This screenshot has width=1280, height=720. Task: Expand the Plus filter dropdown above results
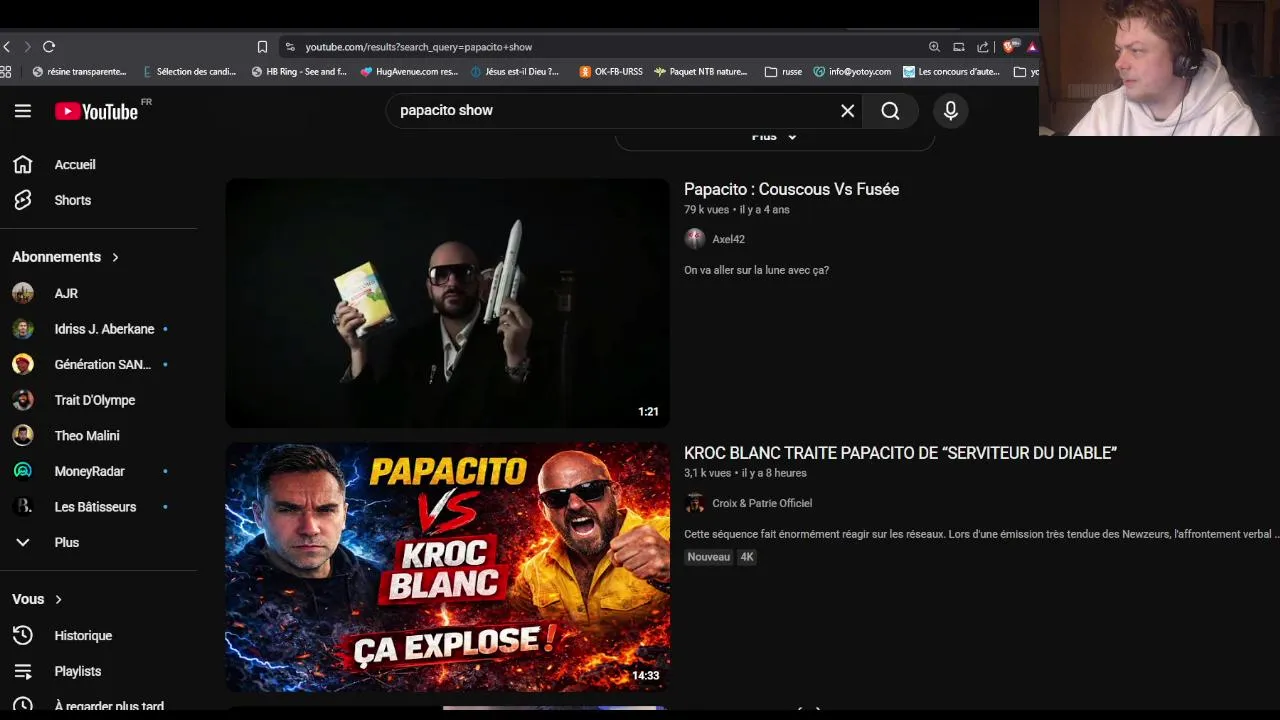(774, 138)
